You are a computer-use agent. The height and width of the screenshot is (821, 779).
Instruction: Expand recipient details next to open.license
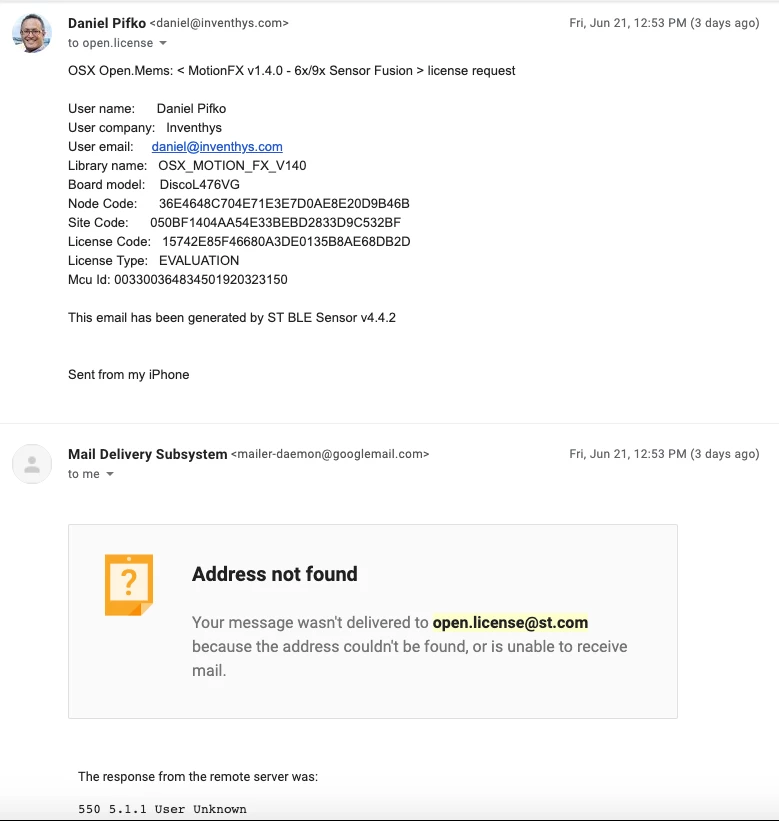point(163,43)
